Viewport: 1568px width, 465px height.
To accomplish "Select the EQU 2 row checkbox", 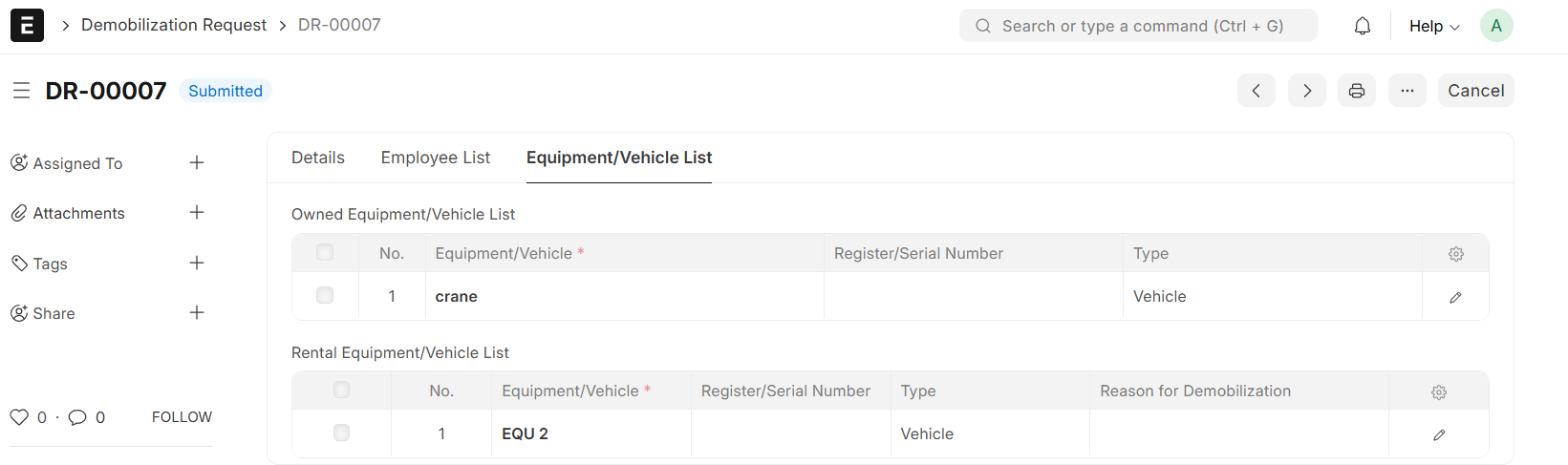I will pyautogui.click(x=341, y=433).
